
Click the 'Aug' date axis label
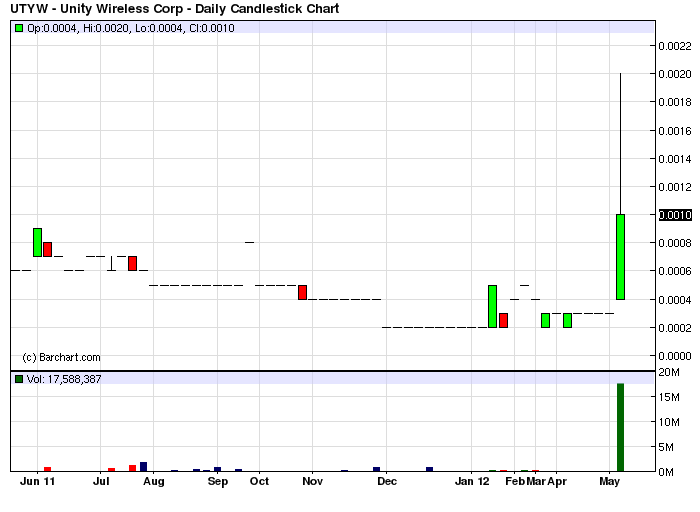tap(154, 482)
